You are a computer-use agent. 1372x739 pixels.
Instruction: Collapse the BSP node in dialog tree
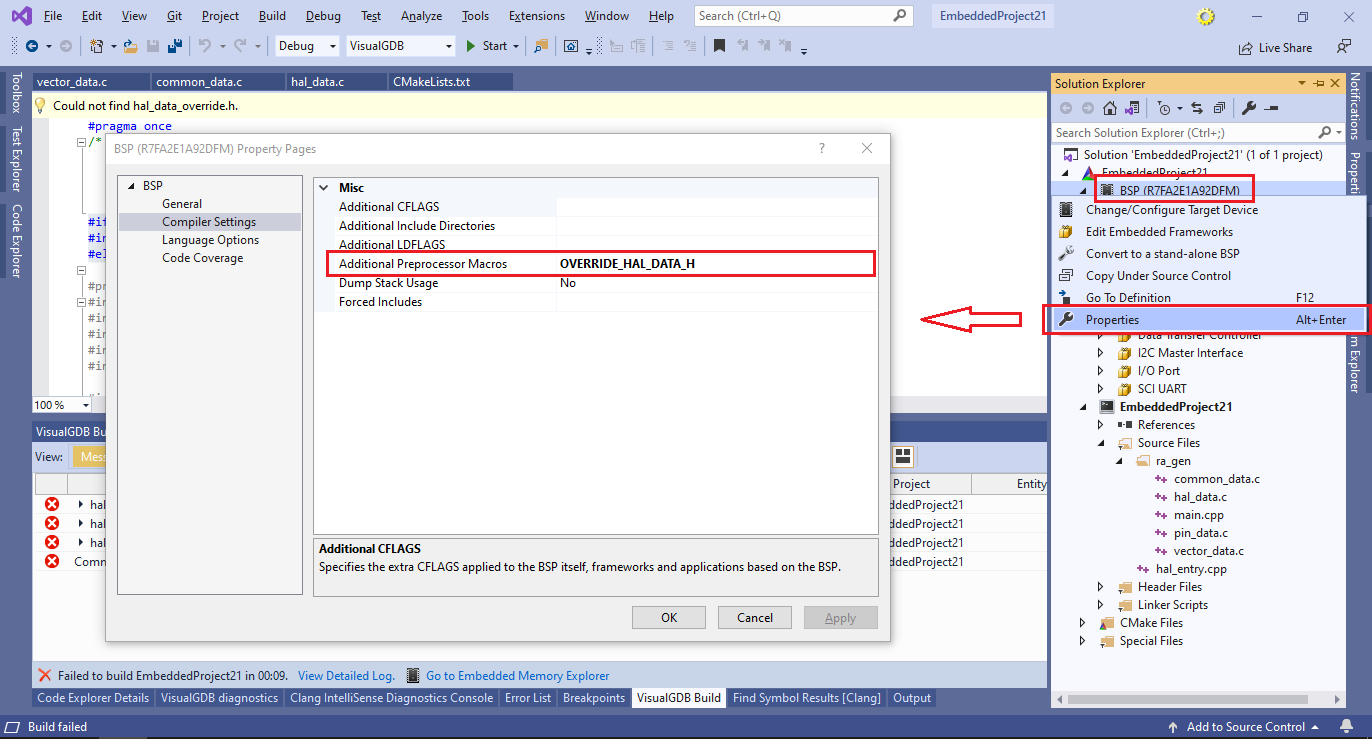pyautogui.click(x=130, y=186)
